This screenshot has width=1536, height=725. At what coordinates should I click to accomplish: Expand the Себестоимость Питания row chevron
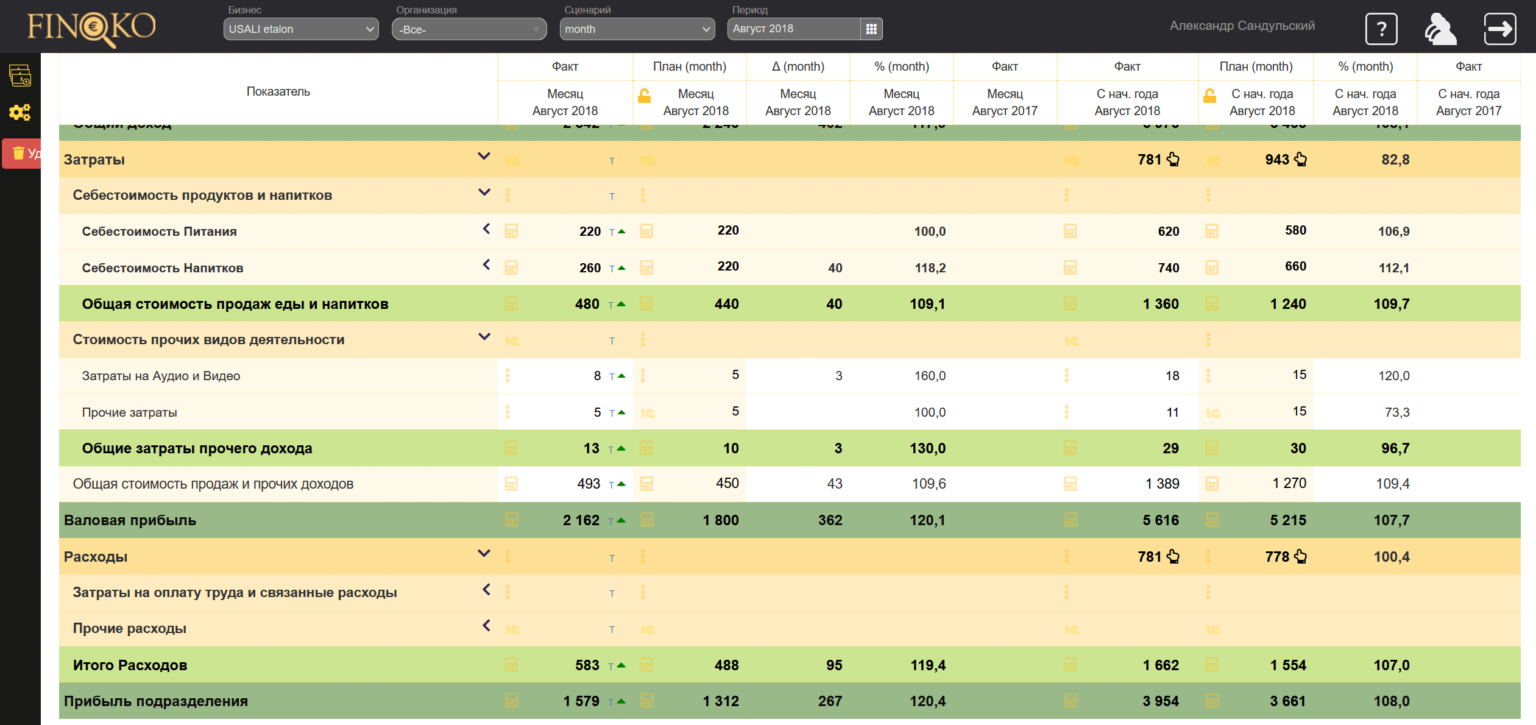tap(486, 229)
